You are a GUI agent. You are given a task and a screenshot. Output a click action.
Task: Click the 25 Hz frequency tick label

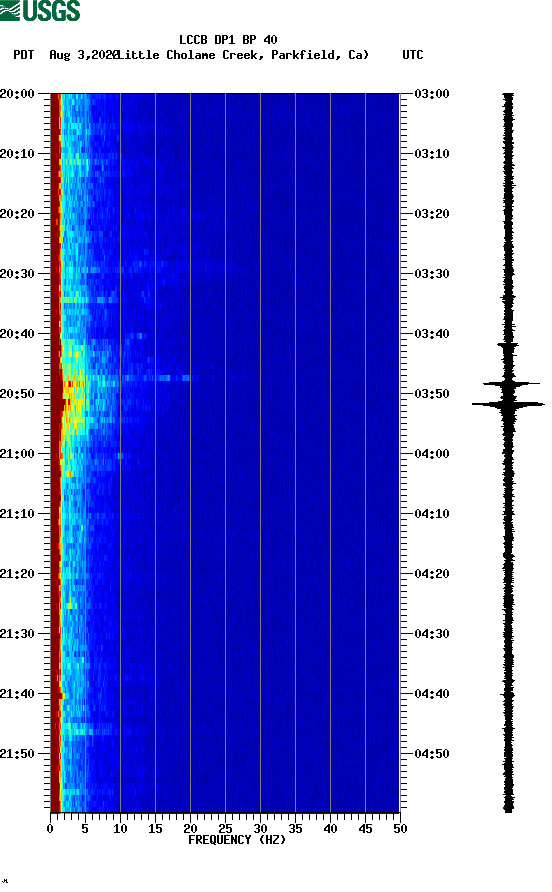[x=225, y=829]
